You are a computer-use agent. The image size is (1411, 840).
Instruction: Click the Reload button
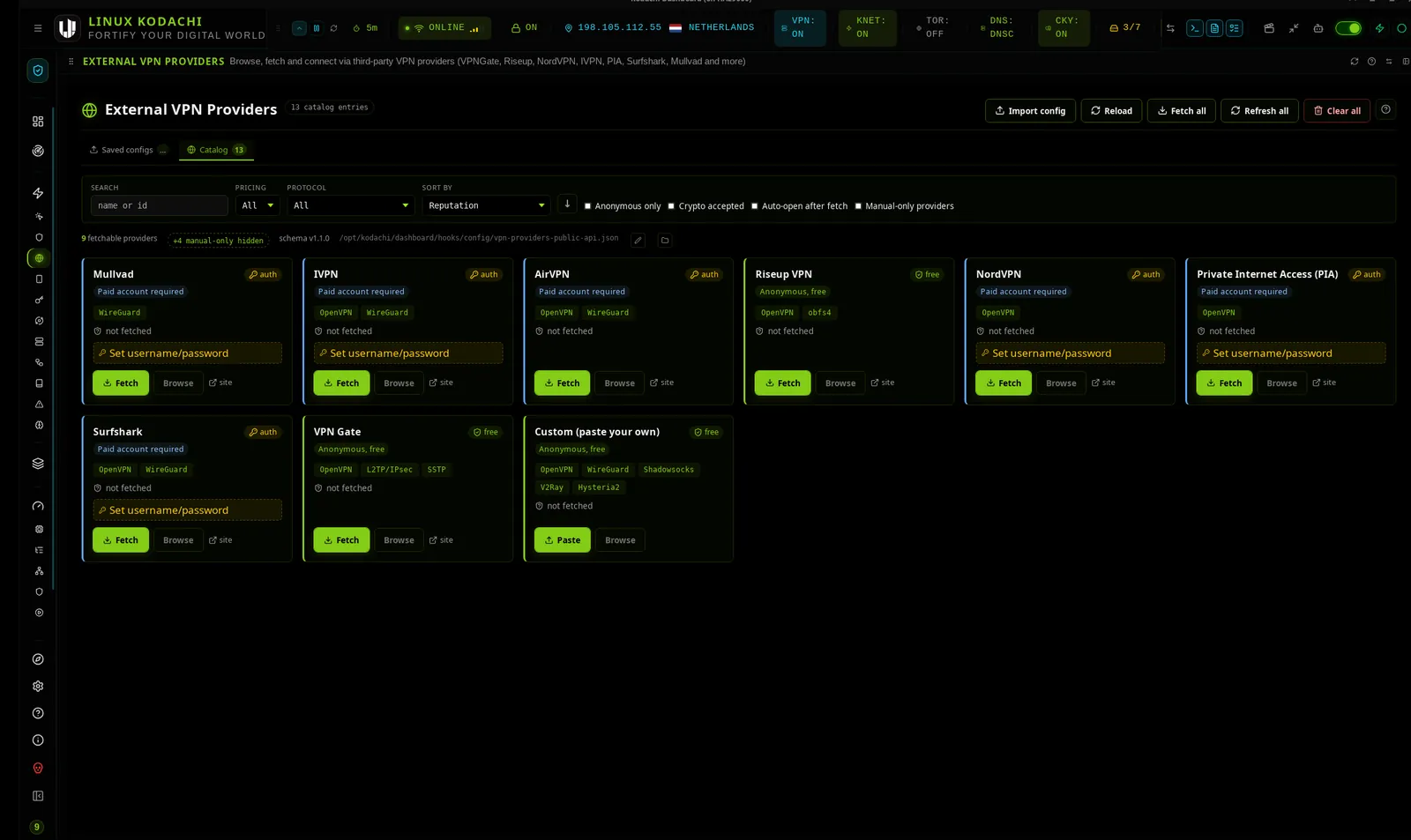tap(1111, 111)
